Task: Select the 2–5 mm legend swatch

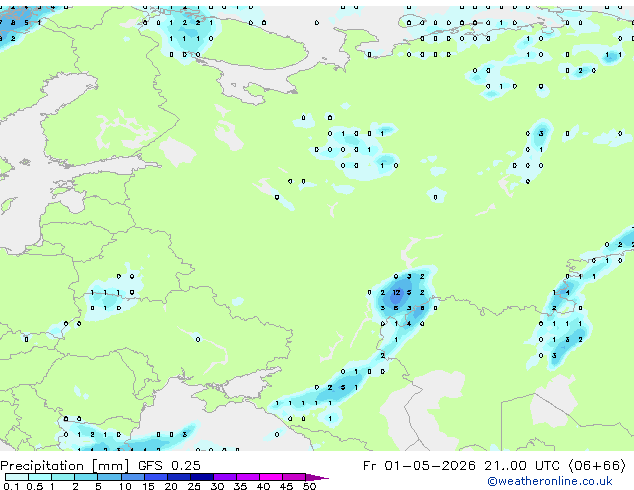Action: pos(86,477)
